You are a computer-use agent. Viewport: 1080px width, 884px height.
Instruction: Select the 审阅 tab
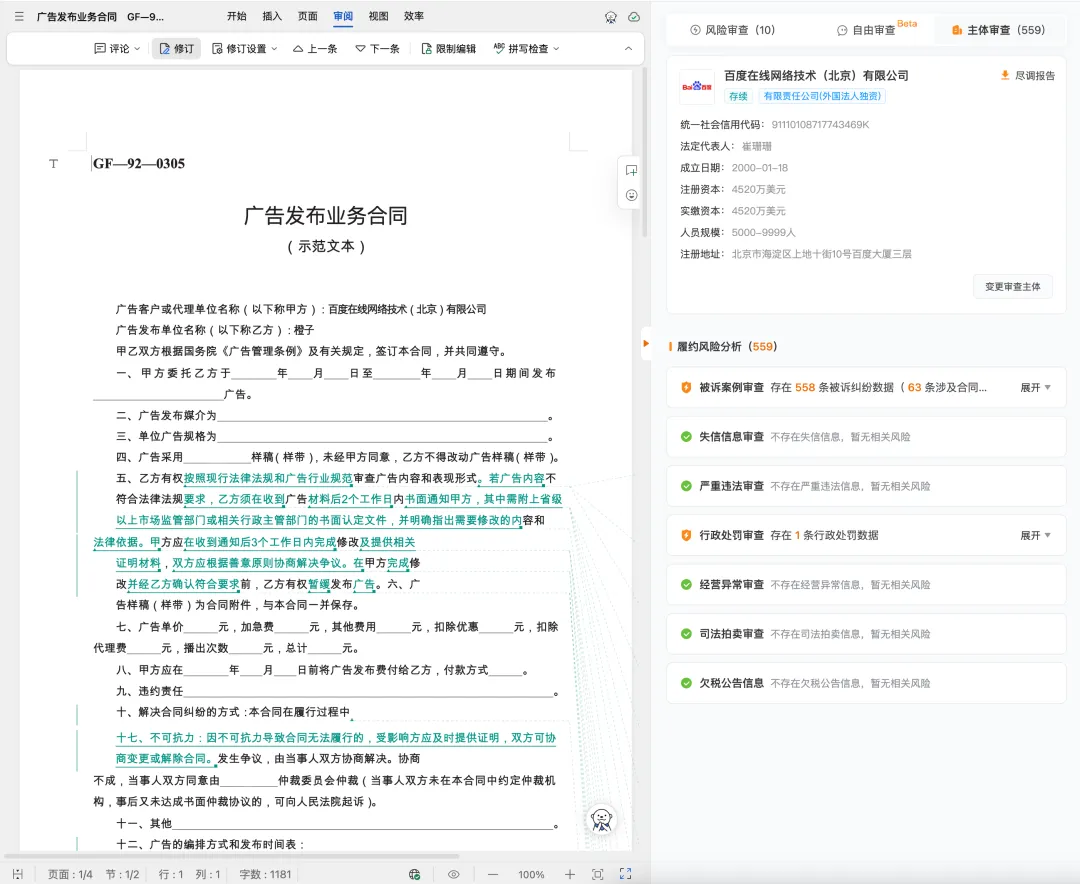click(343, 16)
